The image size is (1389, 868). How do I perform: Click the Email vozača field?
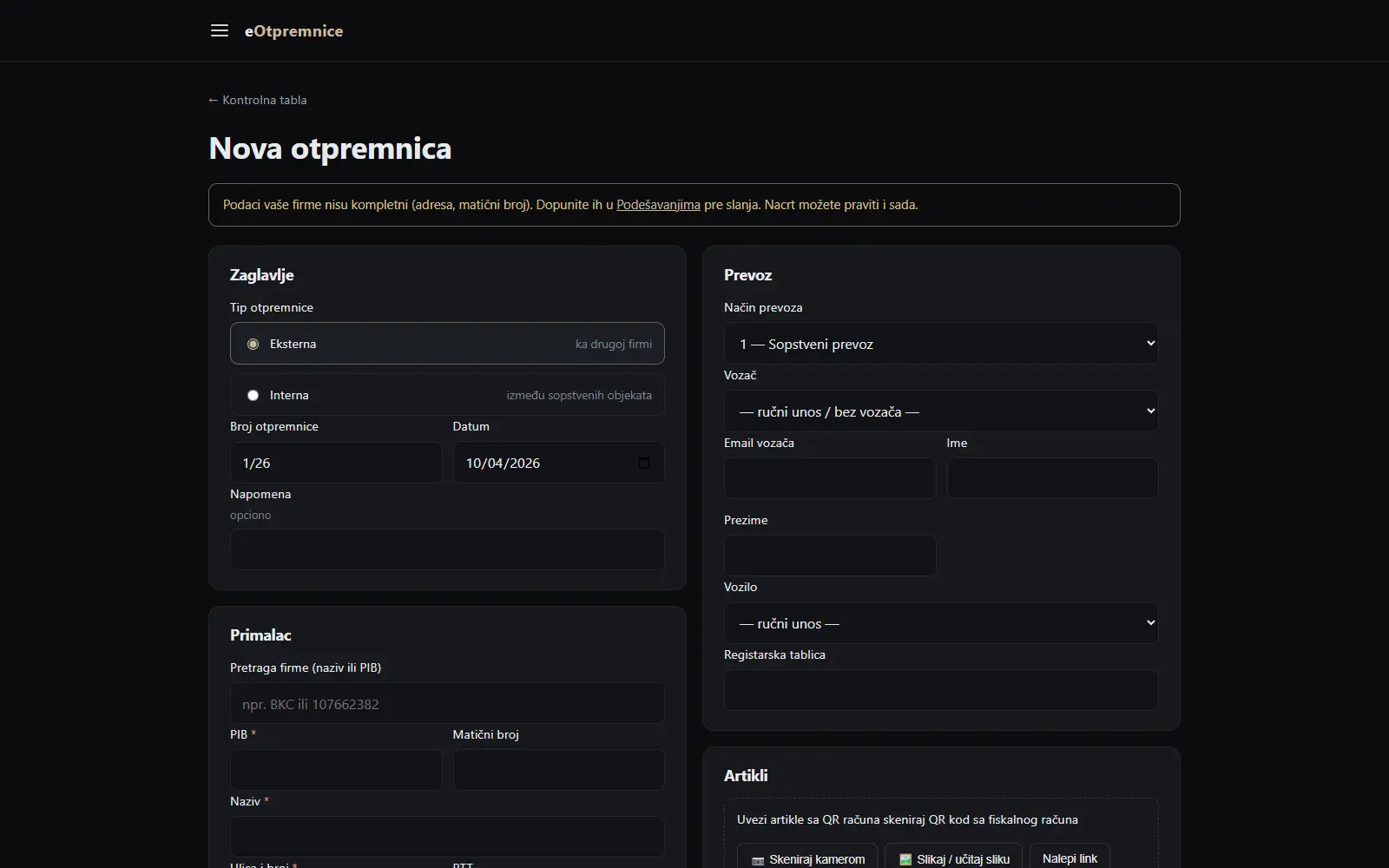(830, 478)
